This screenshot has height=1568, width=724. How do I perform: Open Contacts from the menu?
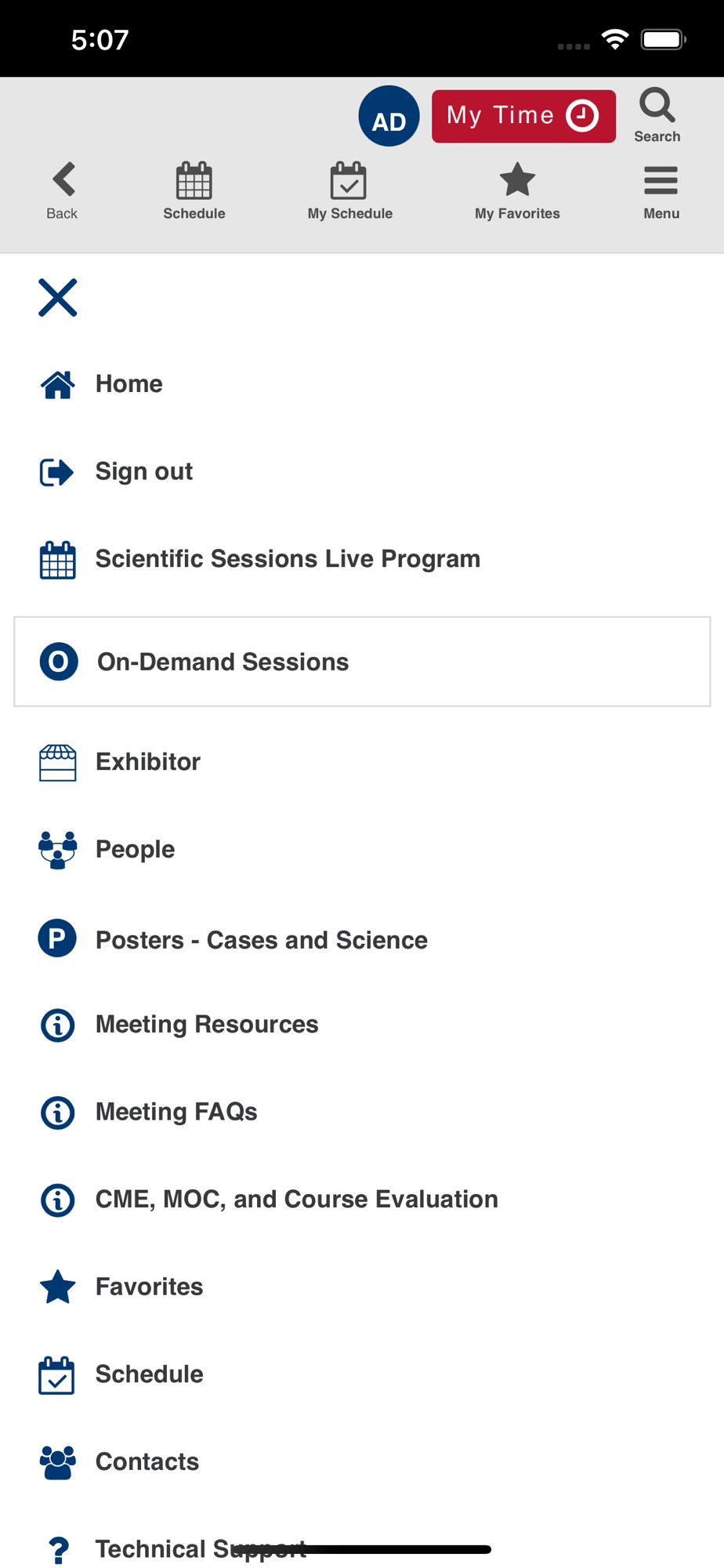362,1462
